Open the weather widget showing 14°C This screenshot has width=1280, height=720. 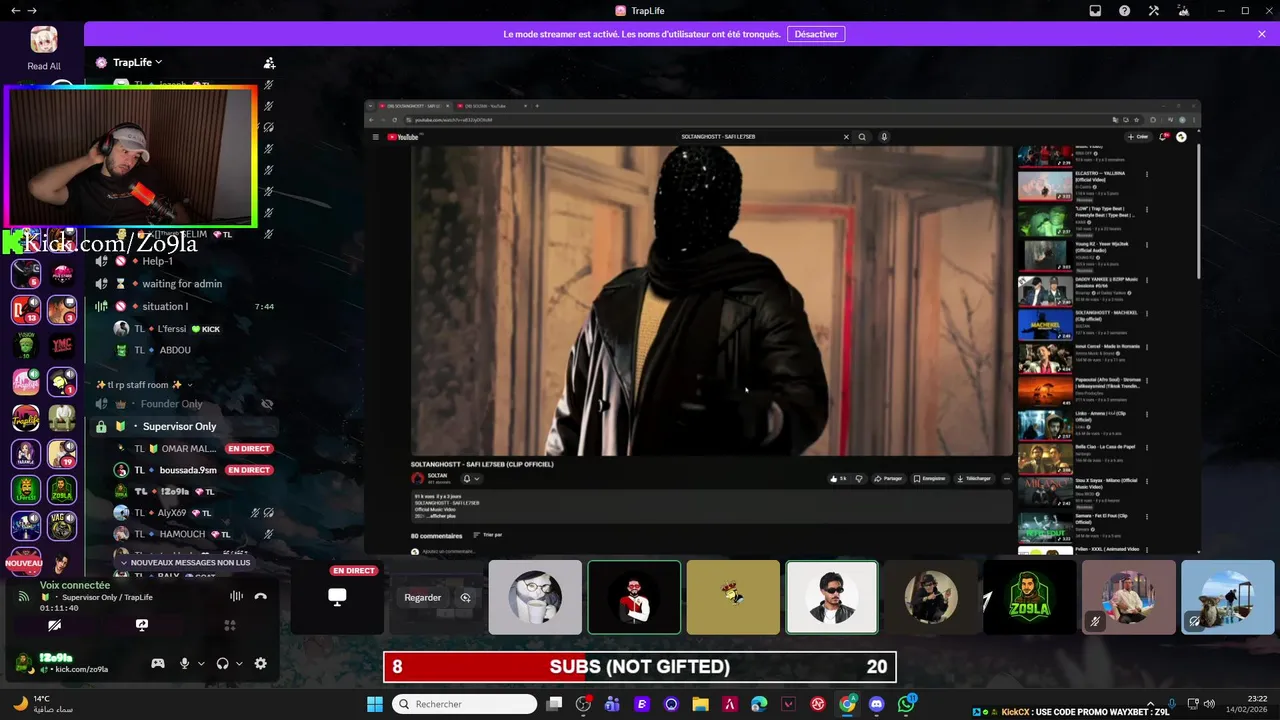42,704
